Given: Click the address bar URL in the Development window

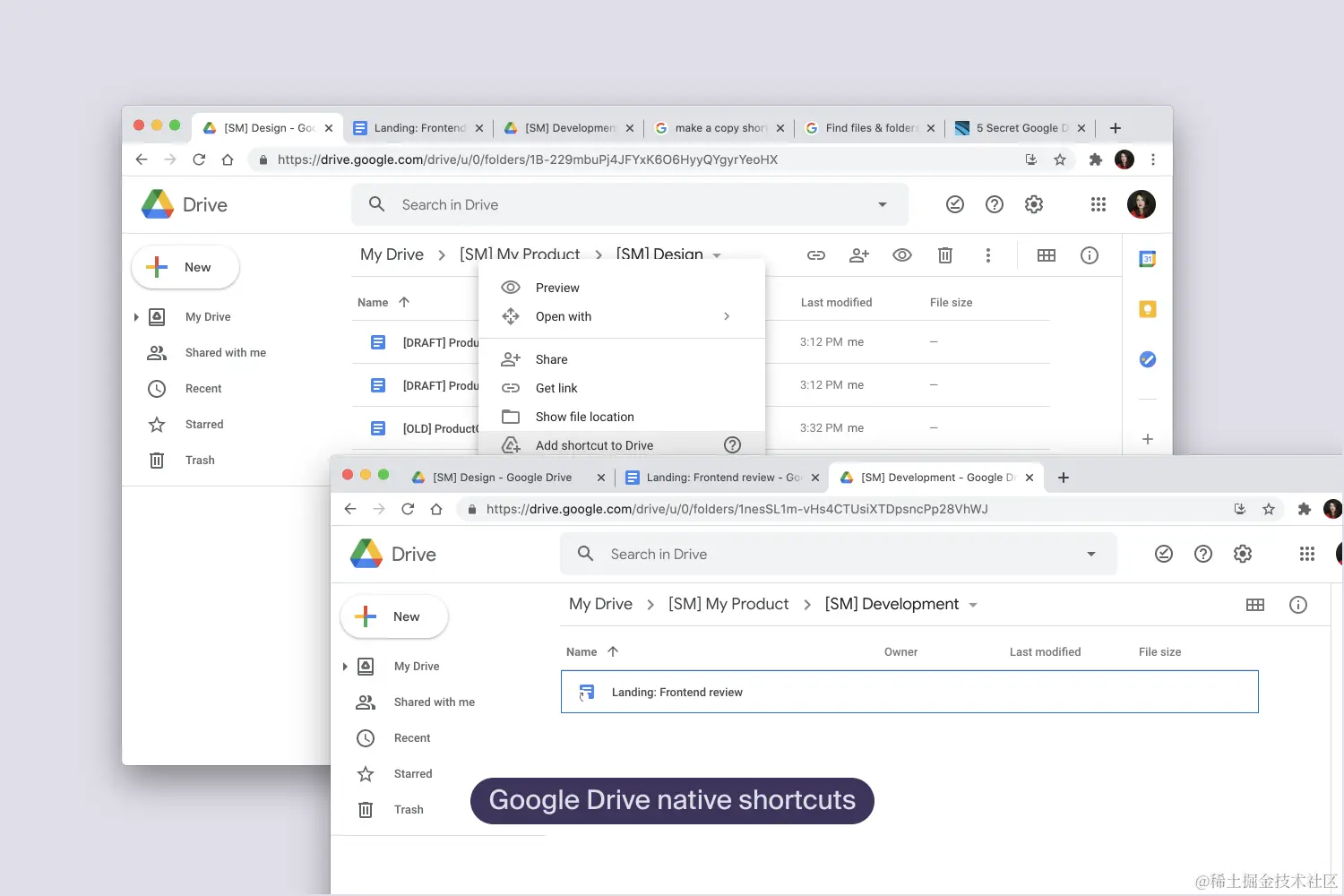Looking at the screenshot, I should coord(737,509).
